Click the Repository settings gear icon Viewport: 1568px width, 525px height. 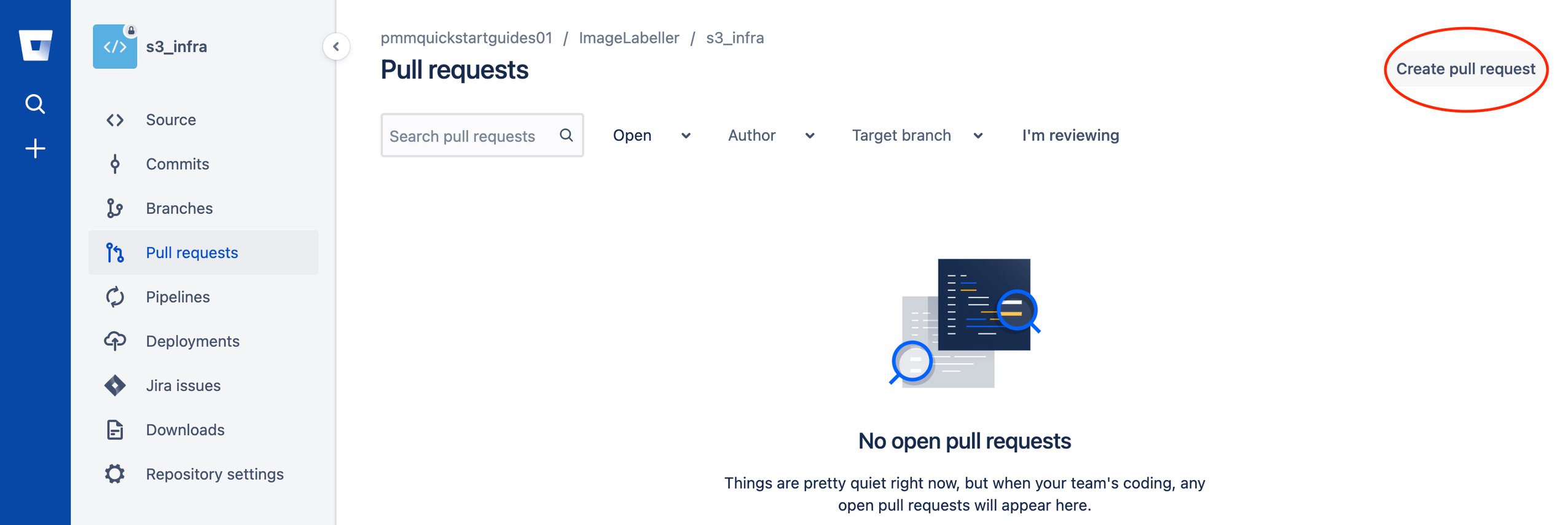(x=115, y=474)
